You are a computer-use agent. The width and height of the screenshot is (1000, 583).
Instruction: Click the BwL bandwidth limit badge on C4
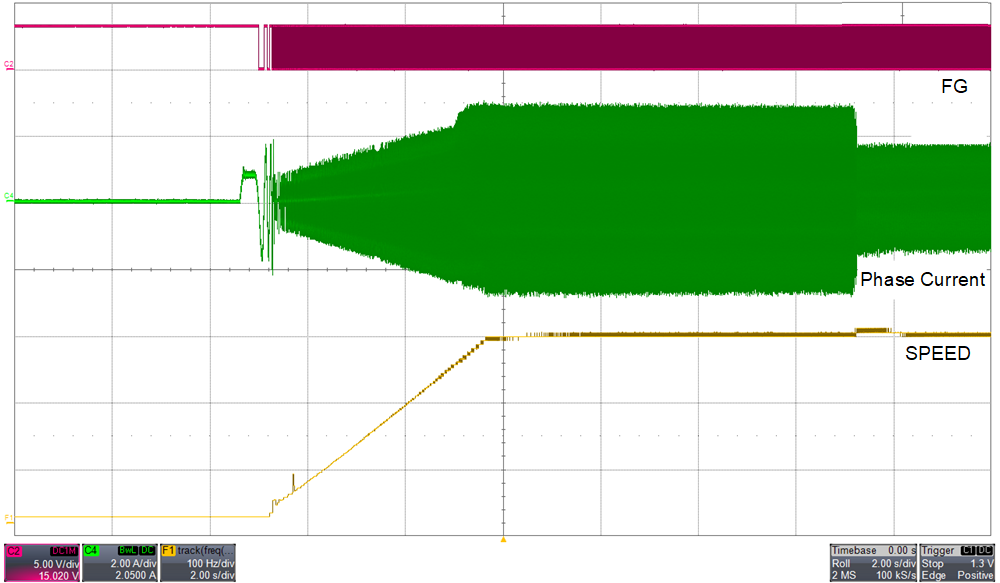pos(127,550)
